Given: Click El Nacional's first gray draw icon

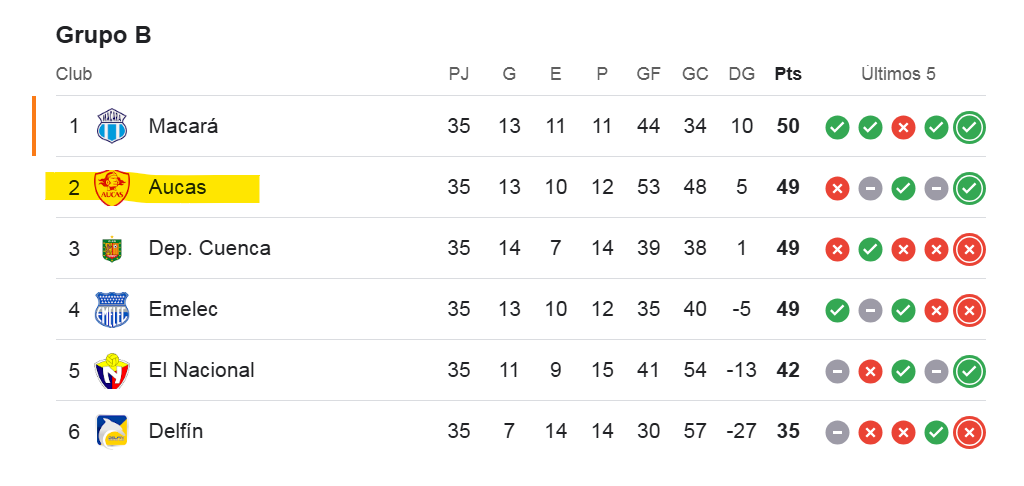Looking at the screenshot, I should click(837, 371).
